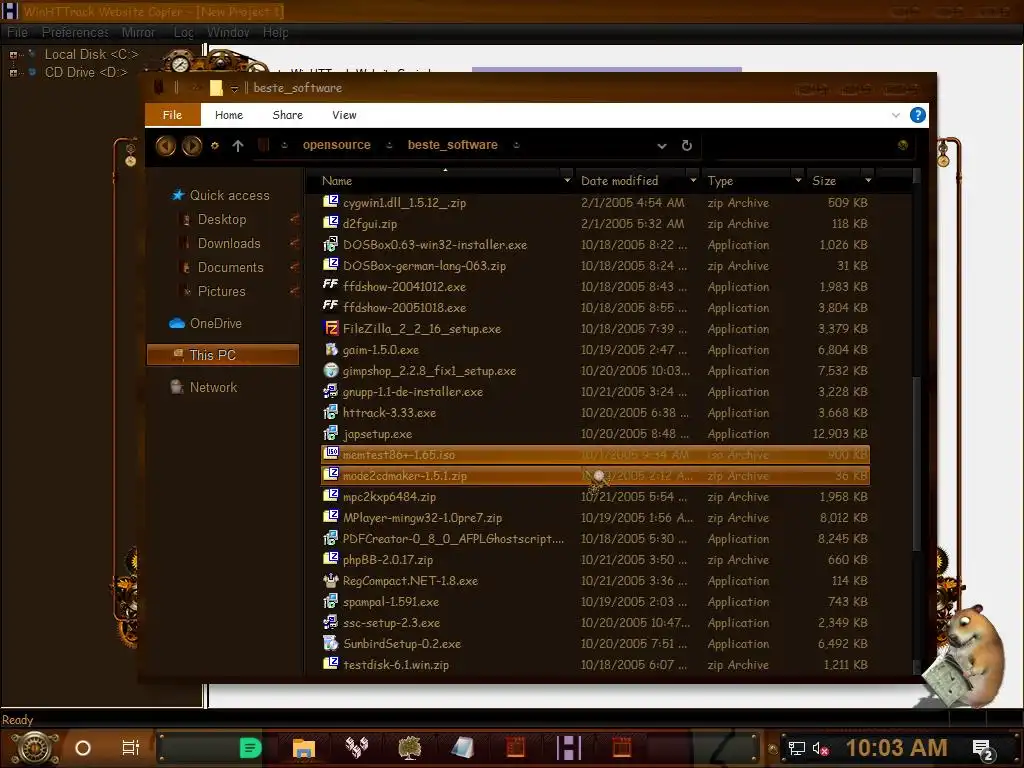The image size is (1024, 768).
Task: Open WinHTTrack Window menu
Action: click(x=228, y=32)
